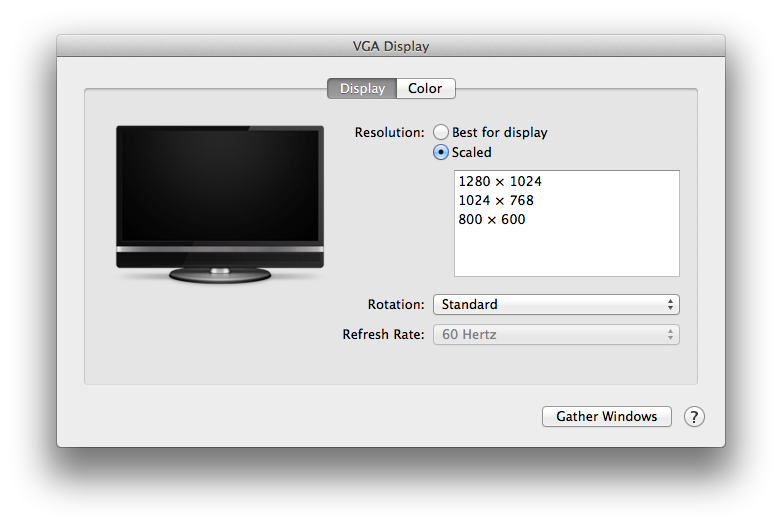The height and width of the screenshot is (526, 782).
Task: Click the Refresh Rate label text
Action: point(383,335)
